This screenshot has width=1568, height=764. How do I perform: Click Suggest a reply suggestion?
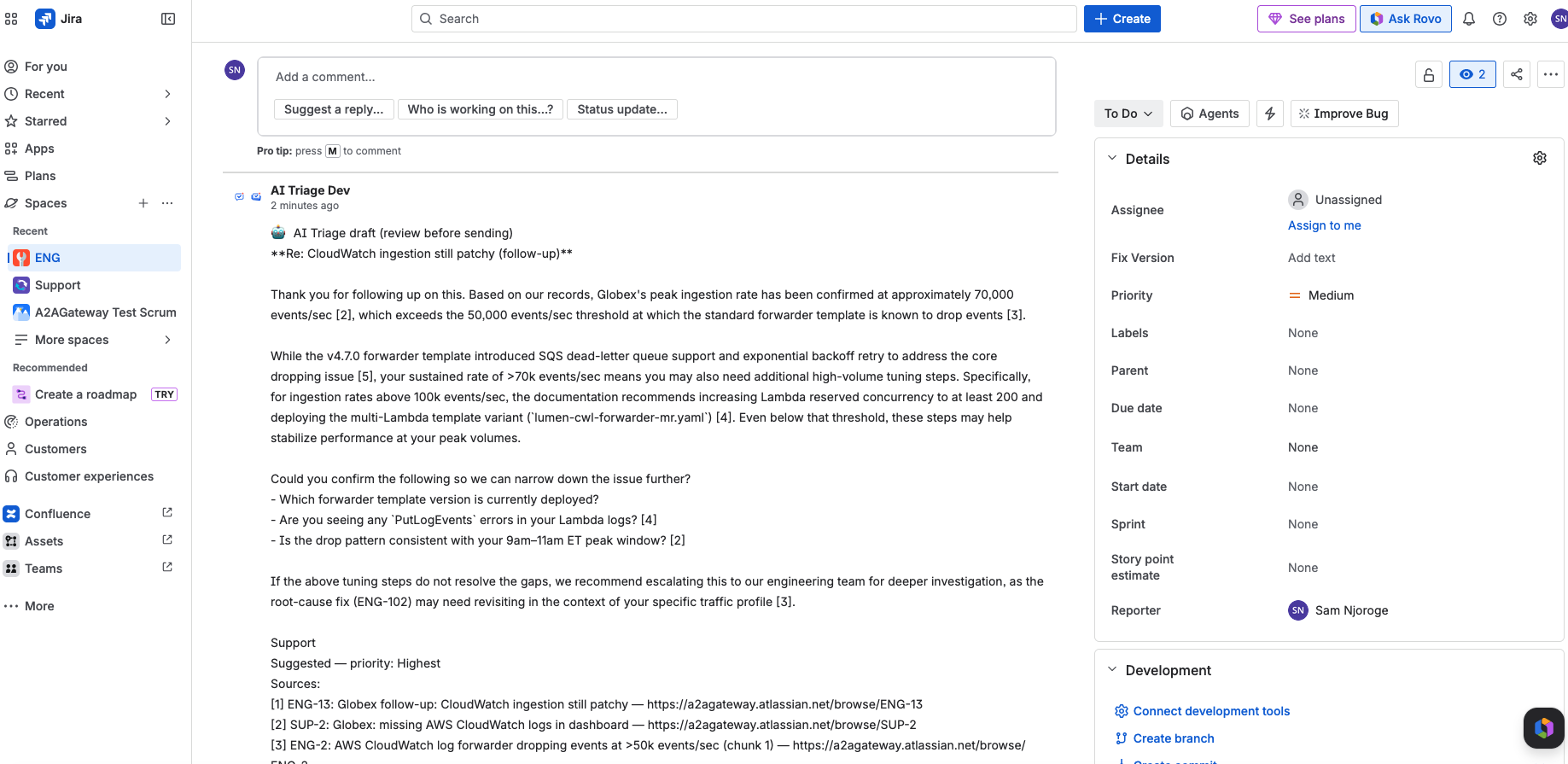coord(334,109)
